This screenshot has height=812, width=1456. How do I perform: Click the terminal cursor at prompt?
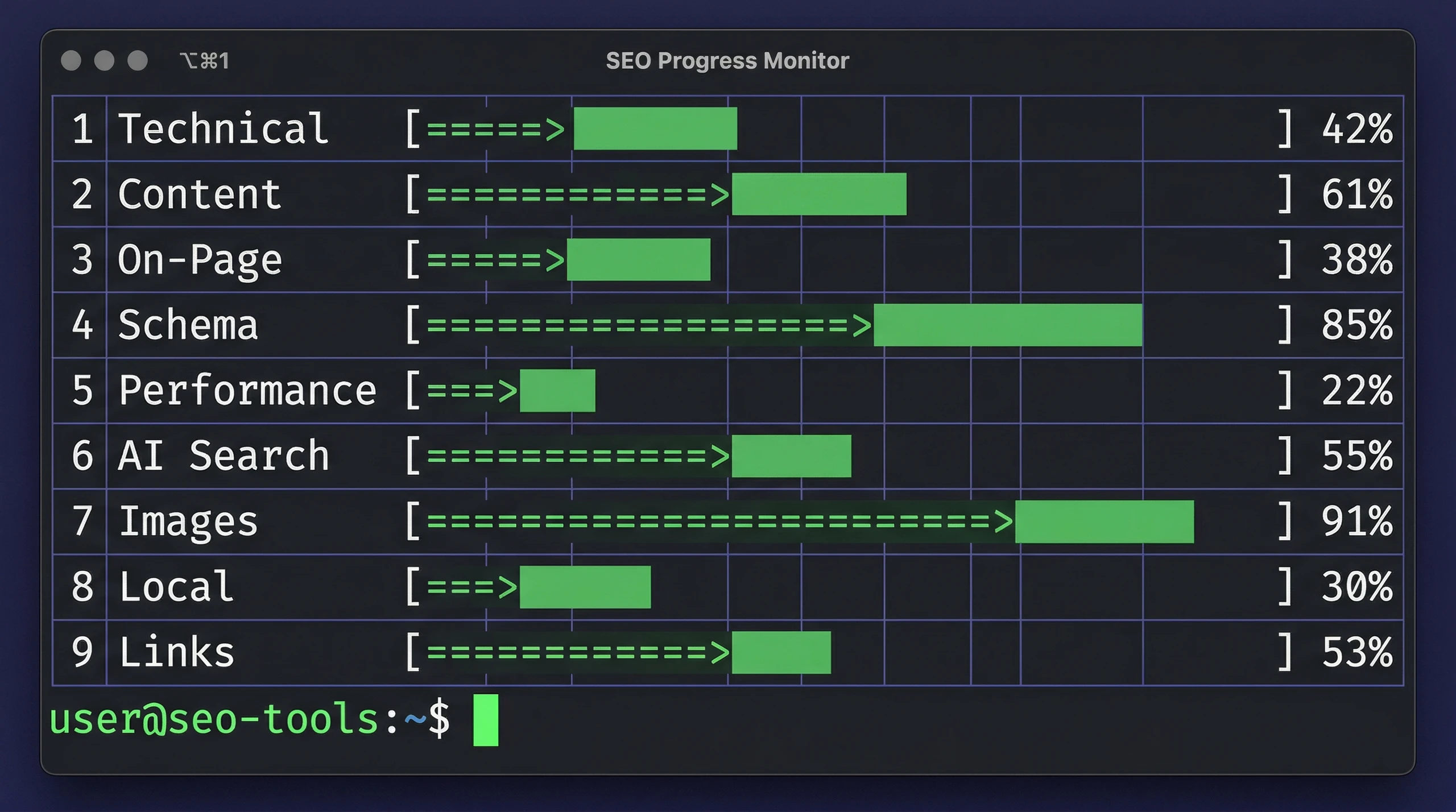486,720
